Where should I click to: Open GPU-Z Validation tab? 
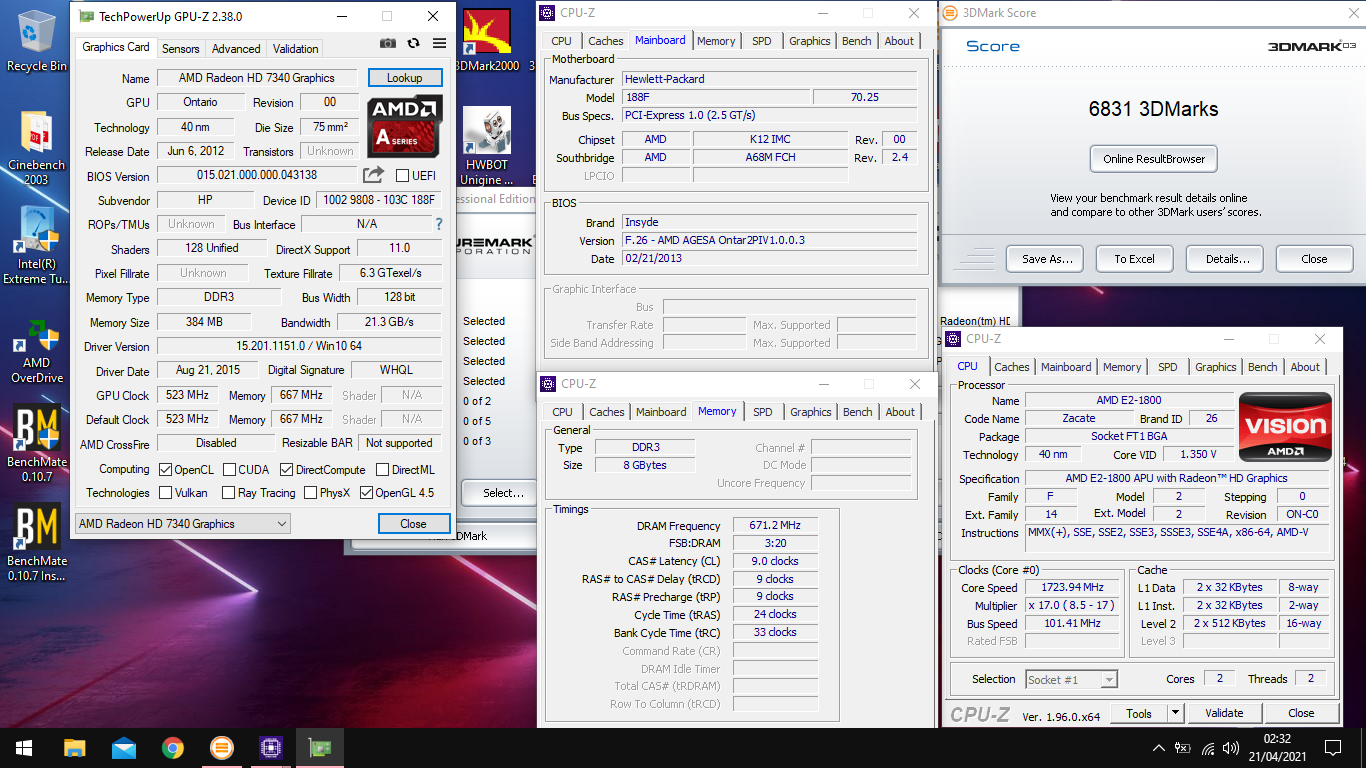point(296,48)
